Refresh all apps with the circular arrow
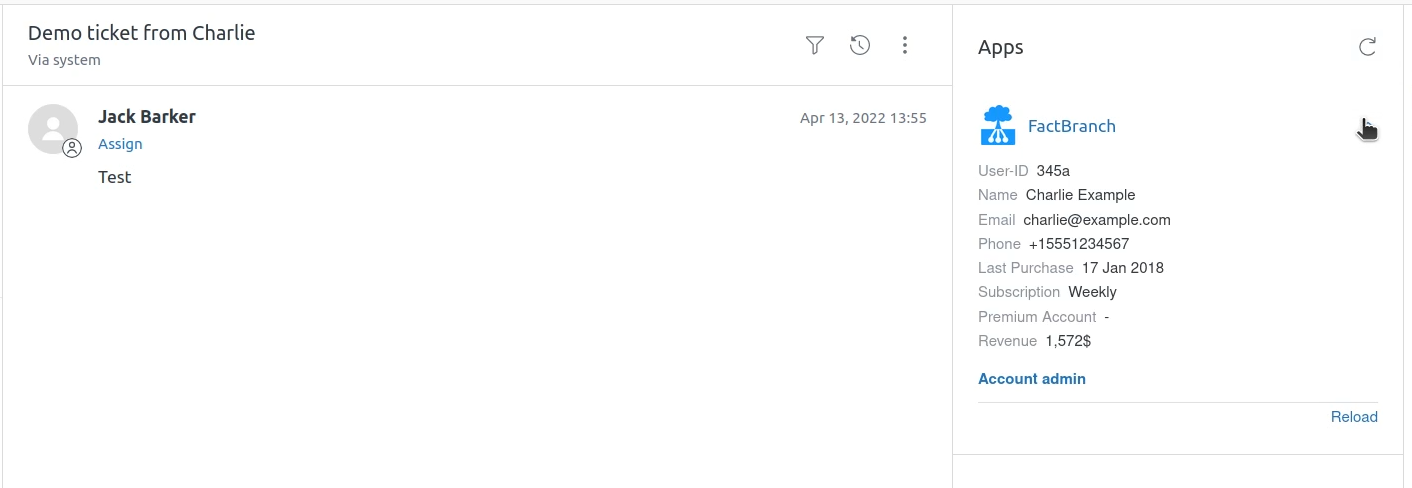 (1367, 47)
